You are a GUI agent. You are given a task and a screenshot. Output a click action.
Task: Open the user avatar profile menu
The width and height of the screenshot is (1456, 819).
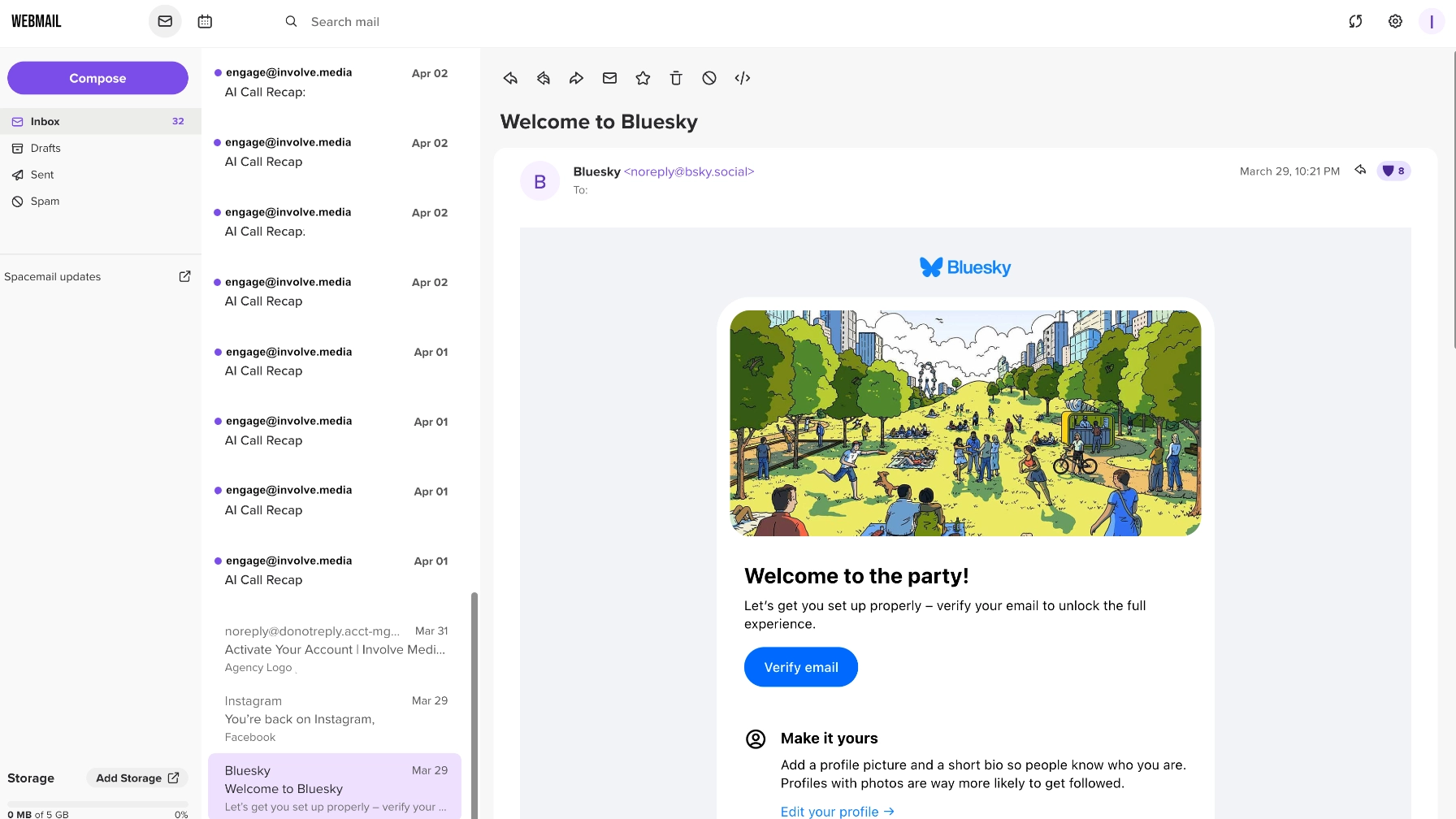[x=1431, y=21]
